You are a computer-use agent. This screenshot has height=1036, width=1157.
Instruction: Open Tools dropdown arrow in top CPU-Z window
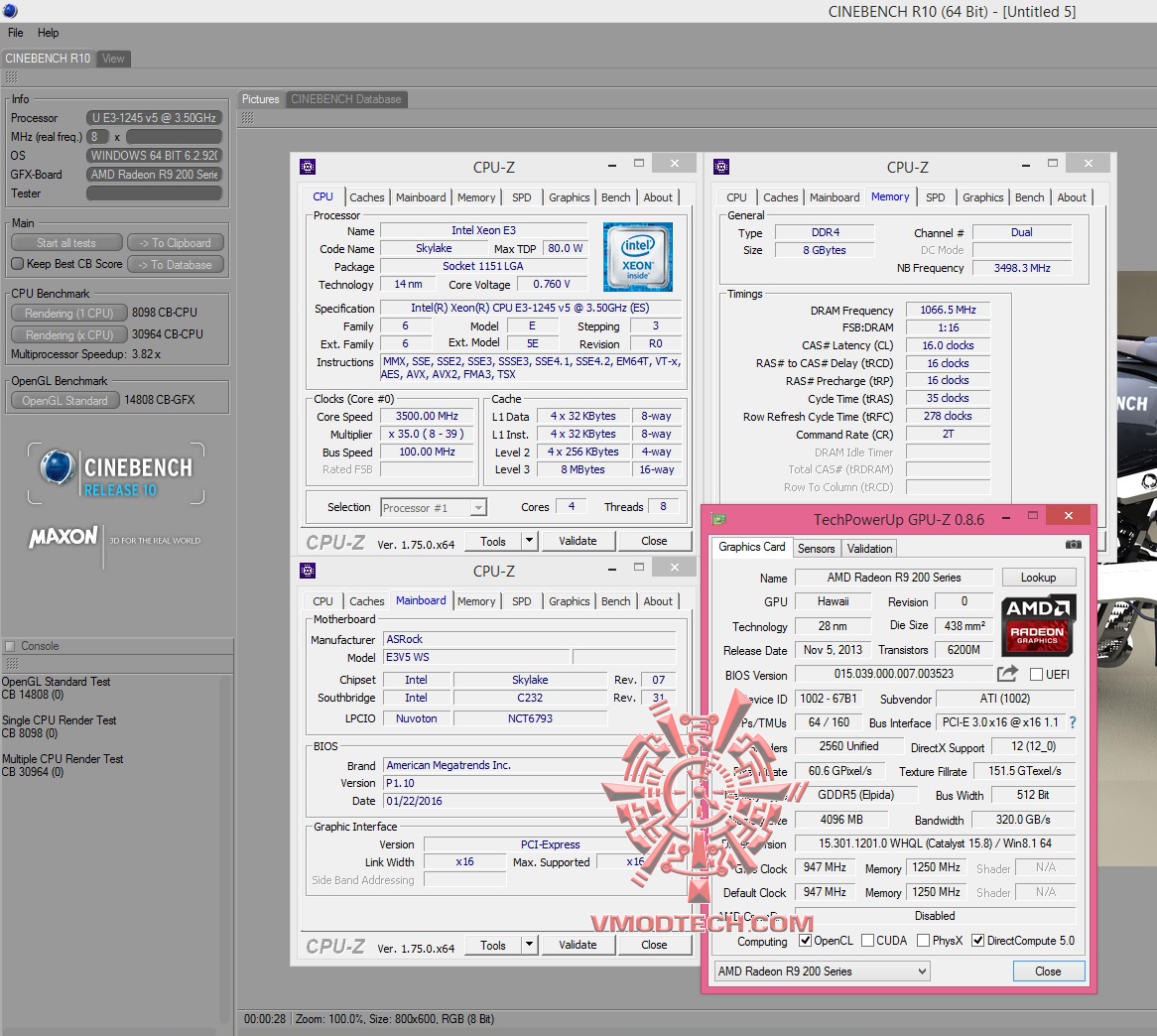[529, 541]
